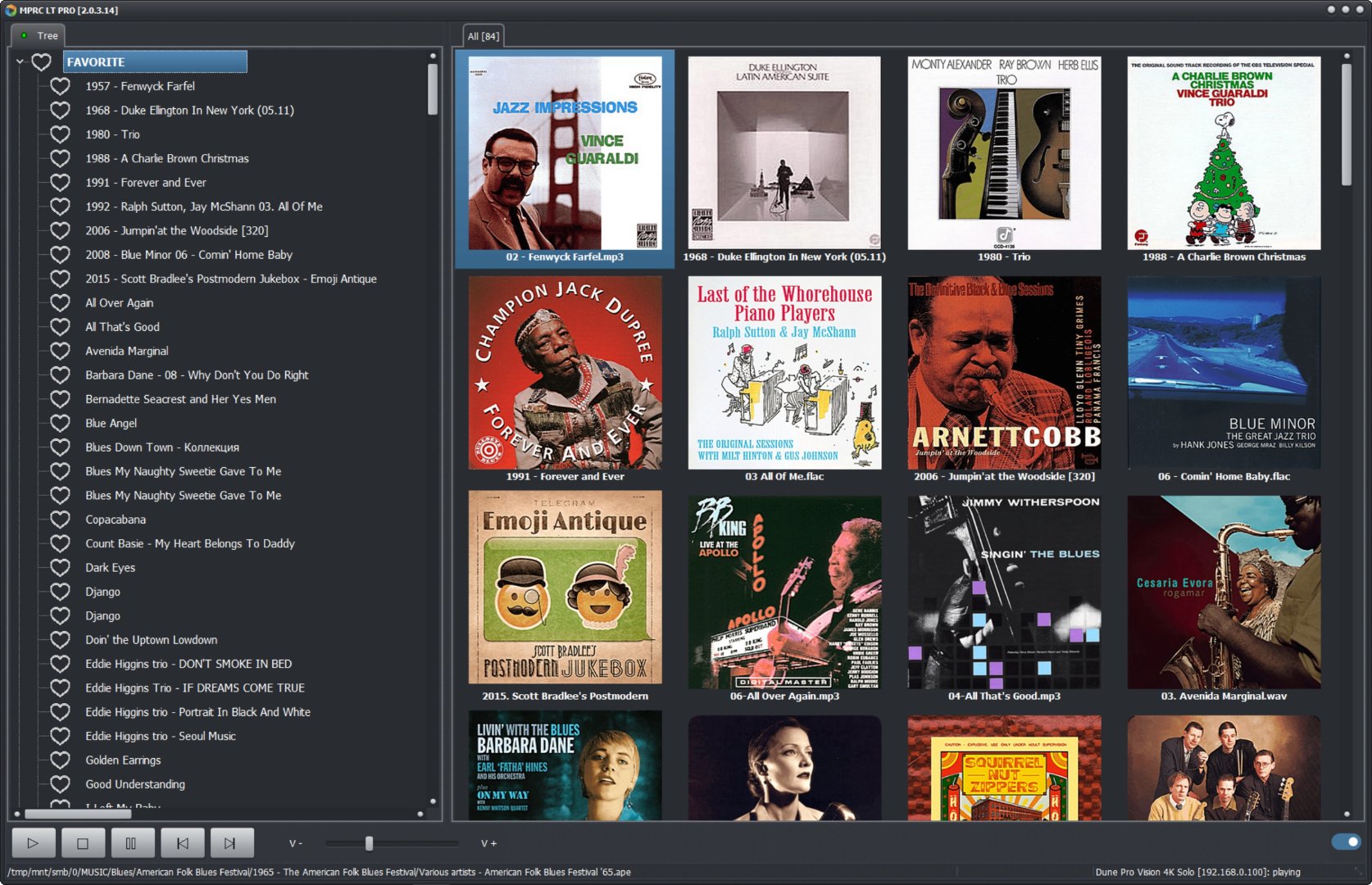Click heart icon for Eddie Higgins trio - DON'T SMOKE IN BED
This screenshot has width=1372, height=885.
tap(60, 664)
